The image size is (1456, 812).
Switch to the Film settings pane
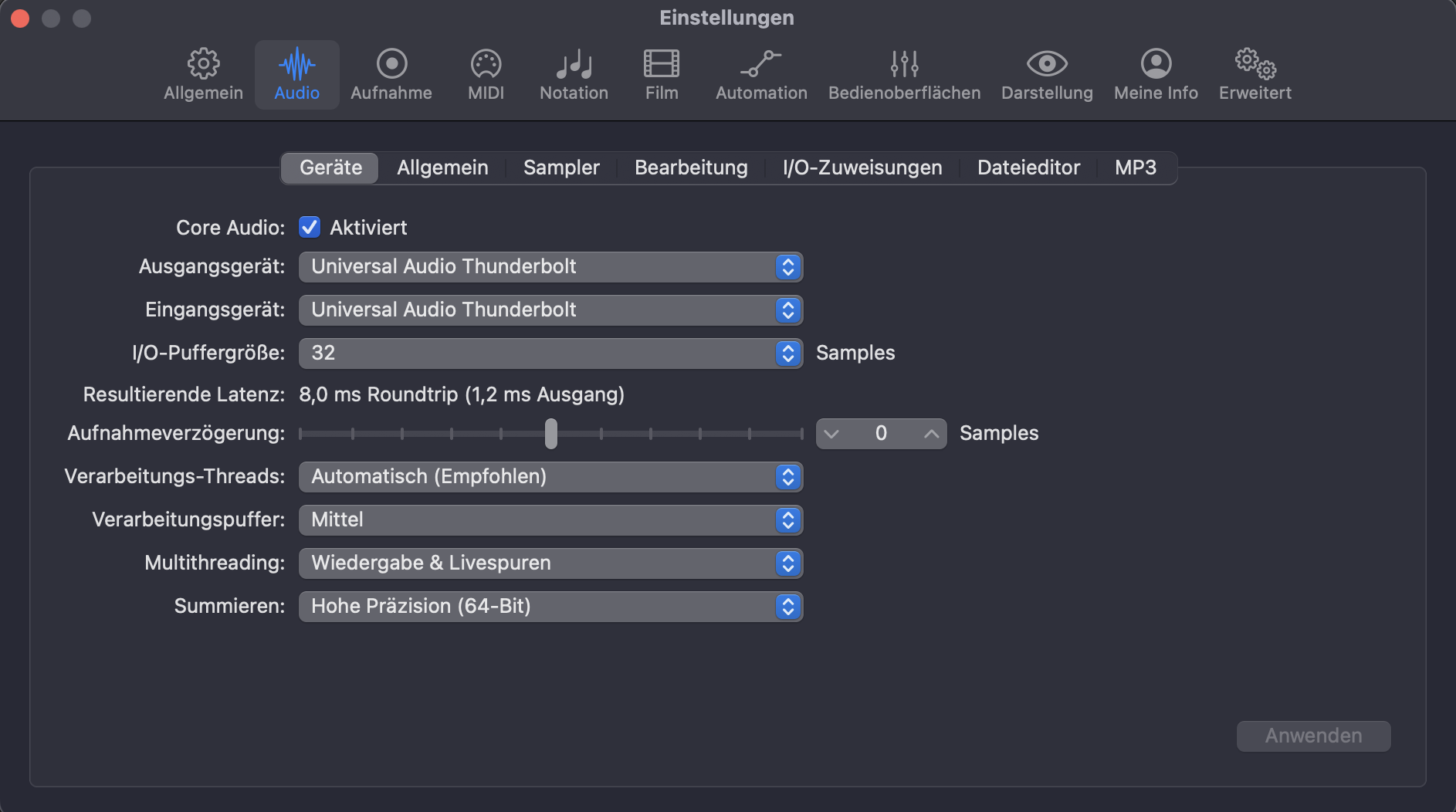click(662, 74)
